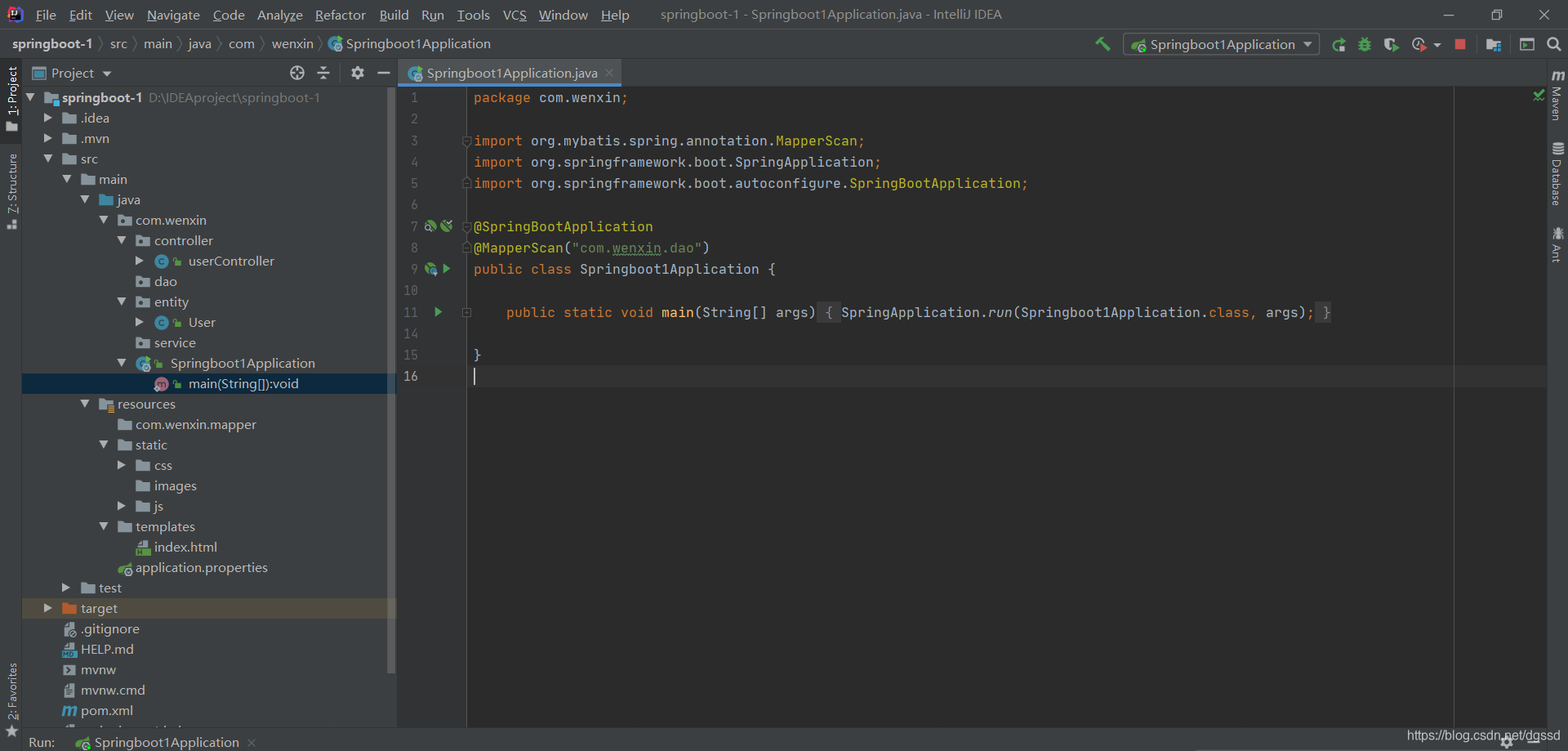Screen dimensions: 1568x751
Task: Close the Springboot1Application.java editor tab
Action: pos(609,73)
